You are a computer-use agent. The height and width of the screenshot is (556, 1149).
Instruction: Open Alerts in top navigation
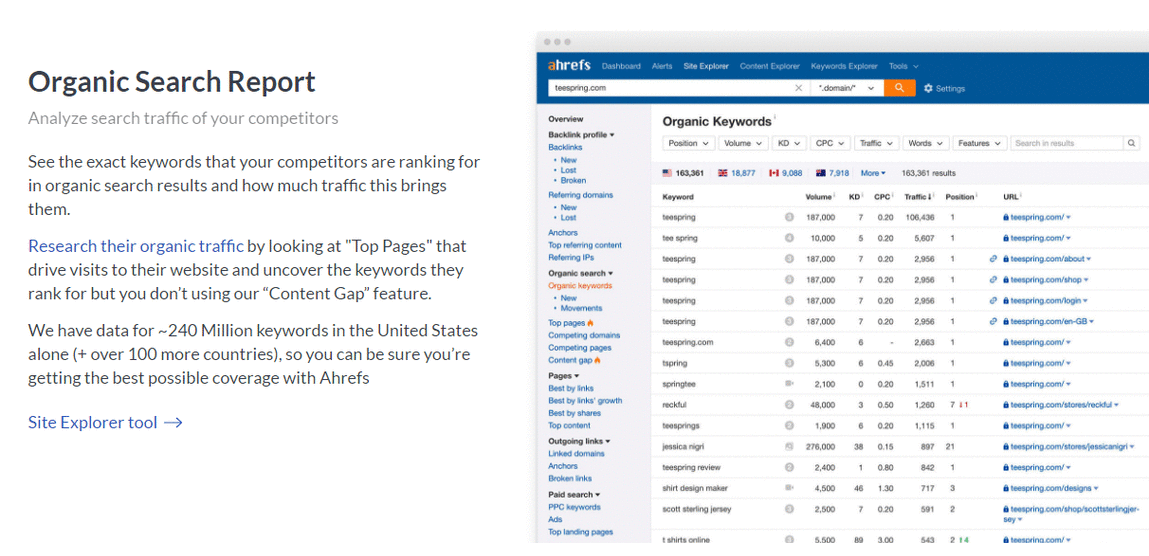pos(662,67)
